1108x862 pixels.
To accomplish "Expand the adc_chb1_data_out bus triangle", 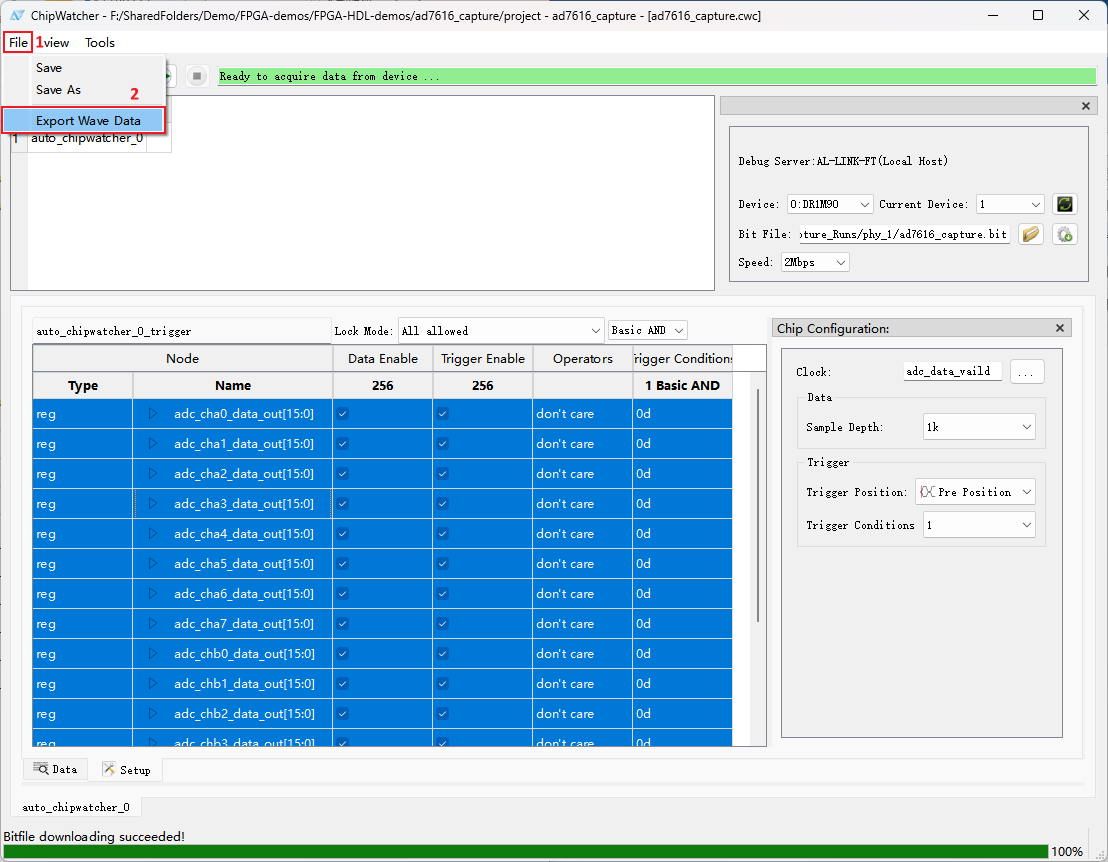I will click(x=153, y=684).
